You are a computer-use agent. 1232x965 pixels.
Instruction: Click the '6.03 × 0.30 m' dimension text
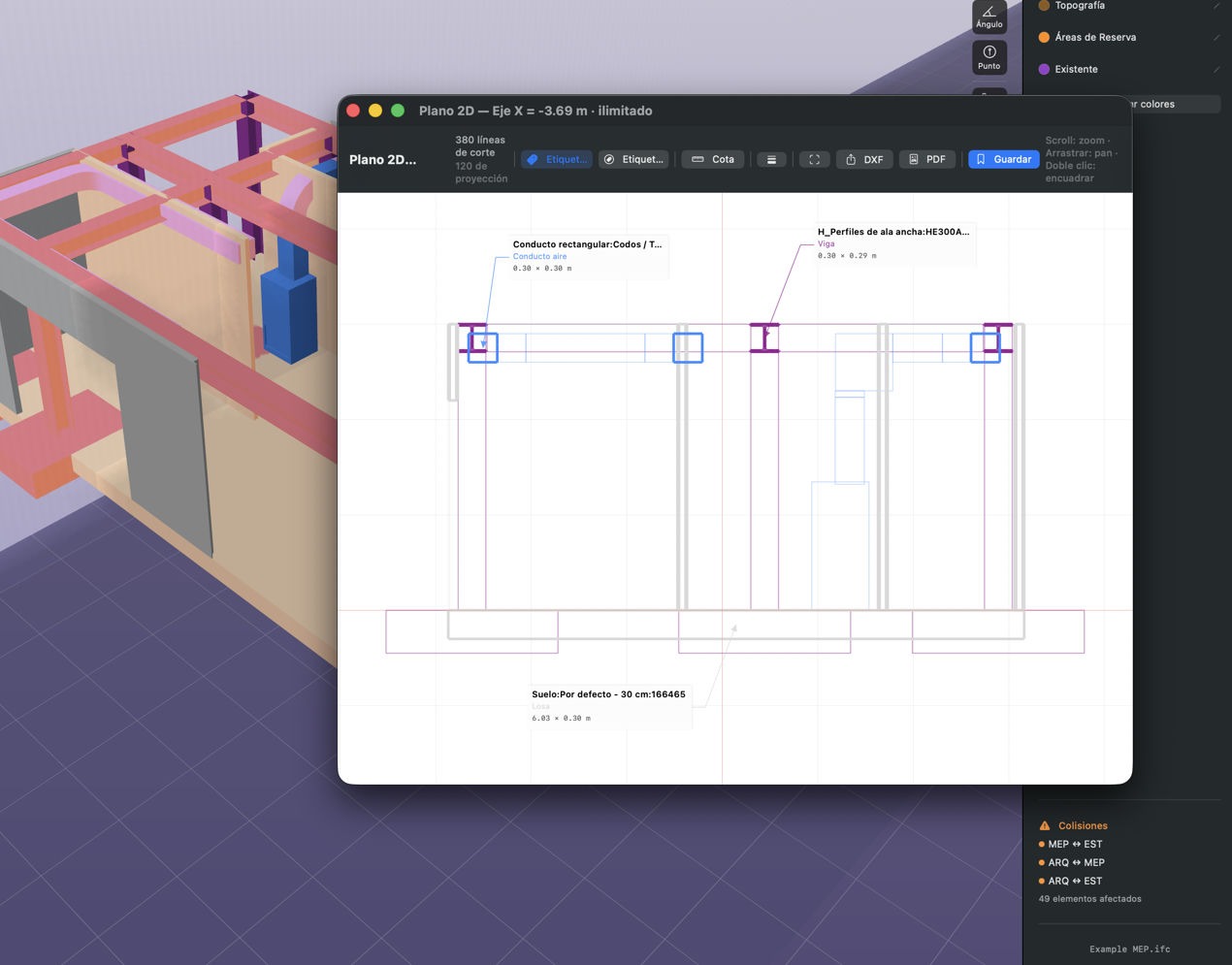tap(561, 719)
